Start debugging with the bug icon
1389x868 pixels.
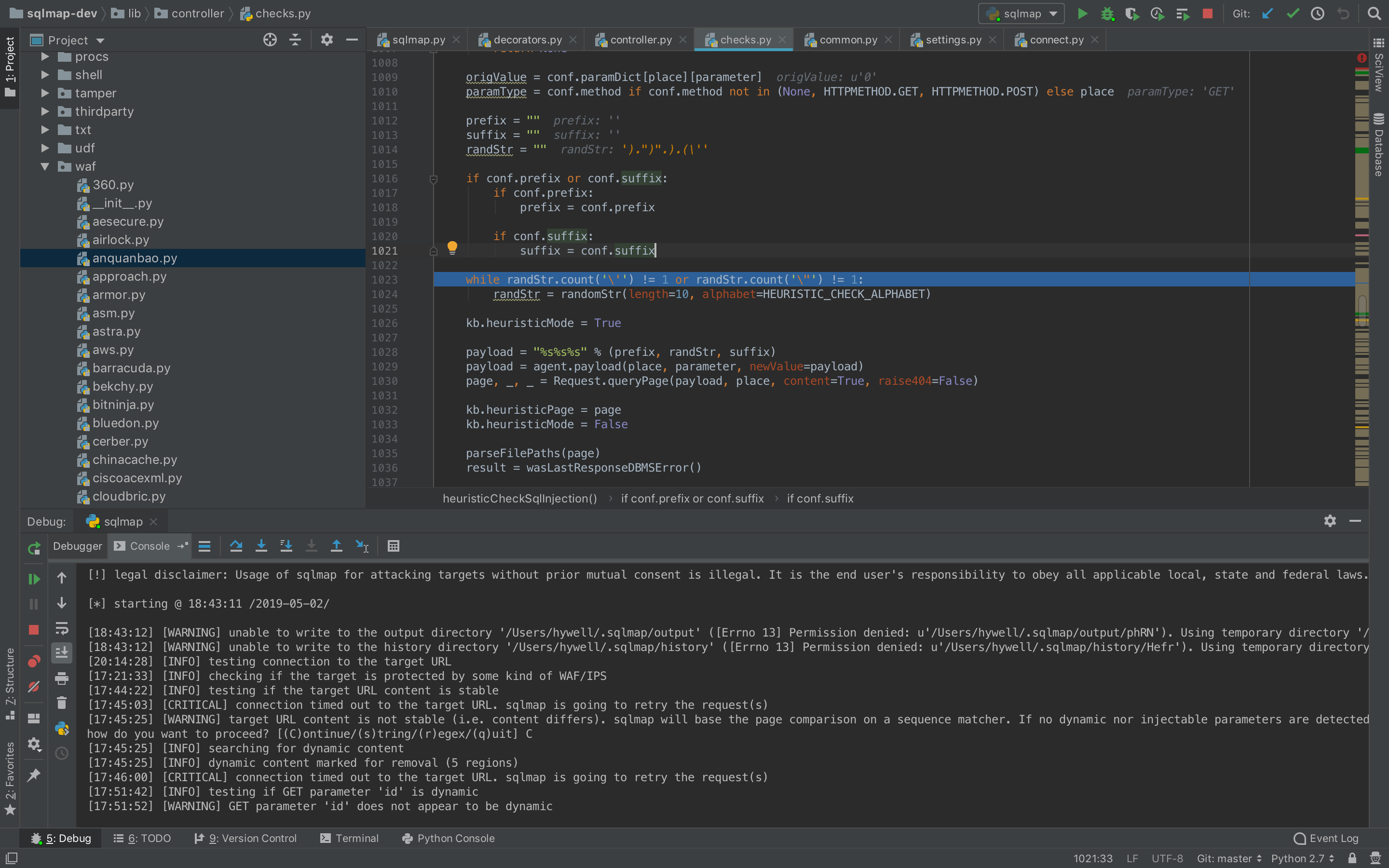pos(1108,13)
